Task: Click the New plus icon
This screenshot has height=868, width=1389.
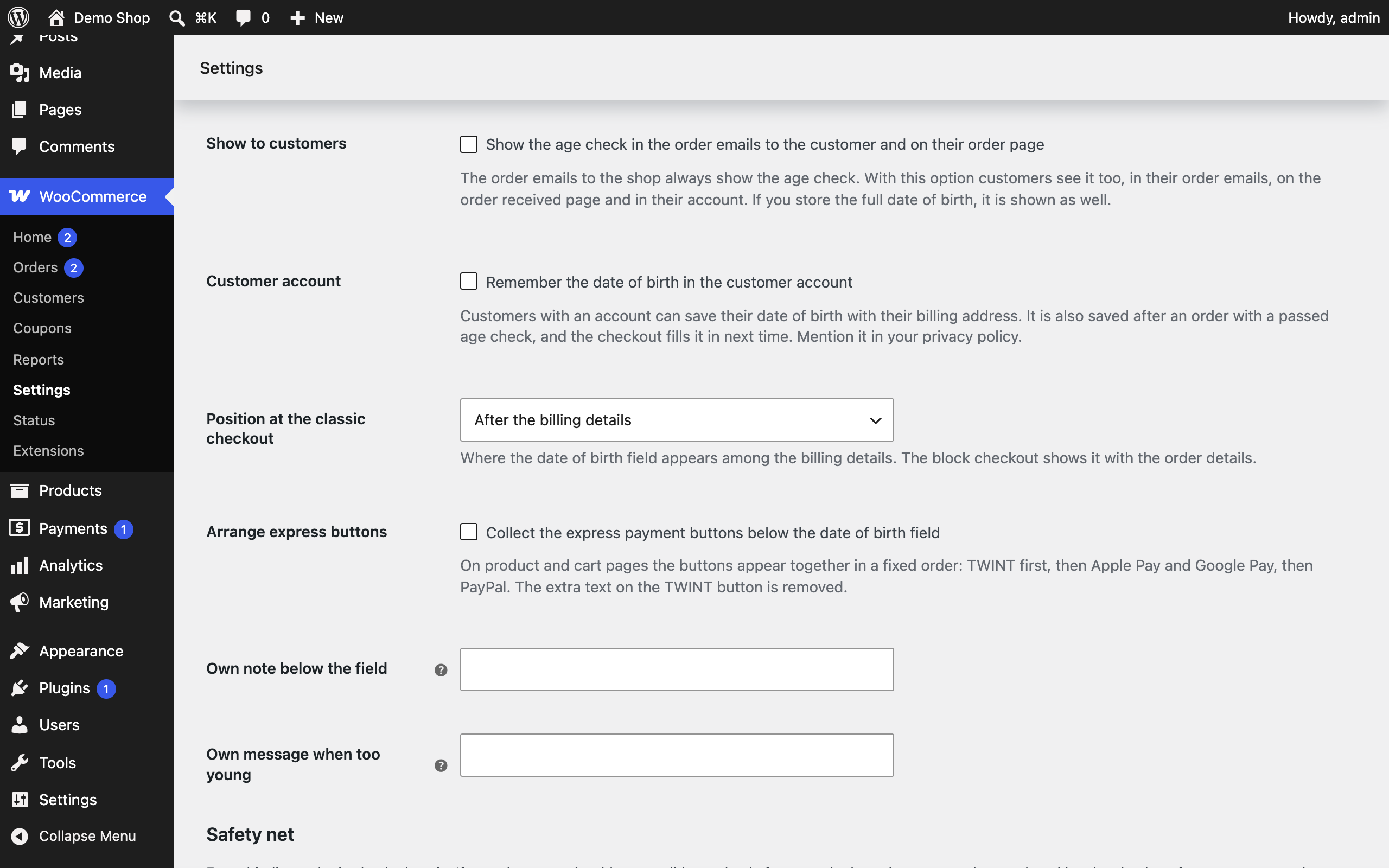Action: (x=297, y=18)
